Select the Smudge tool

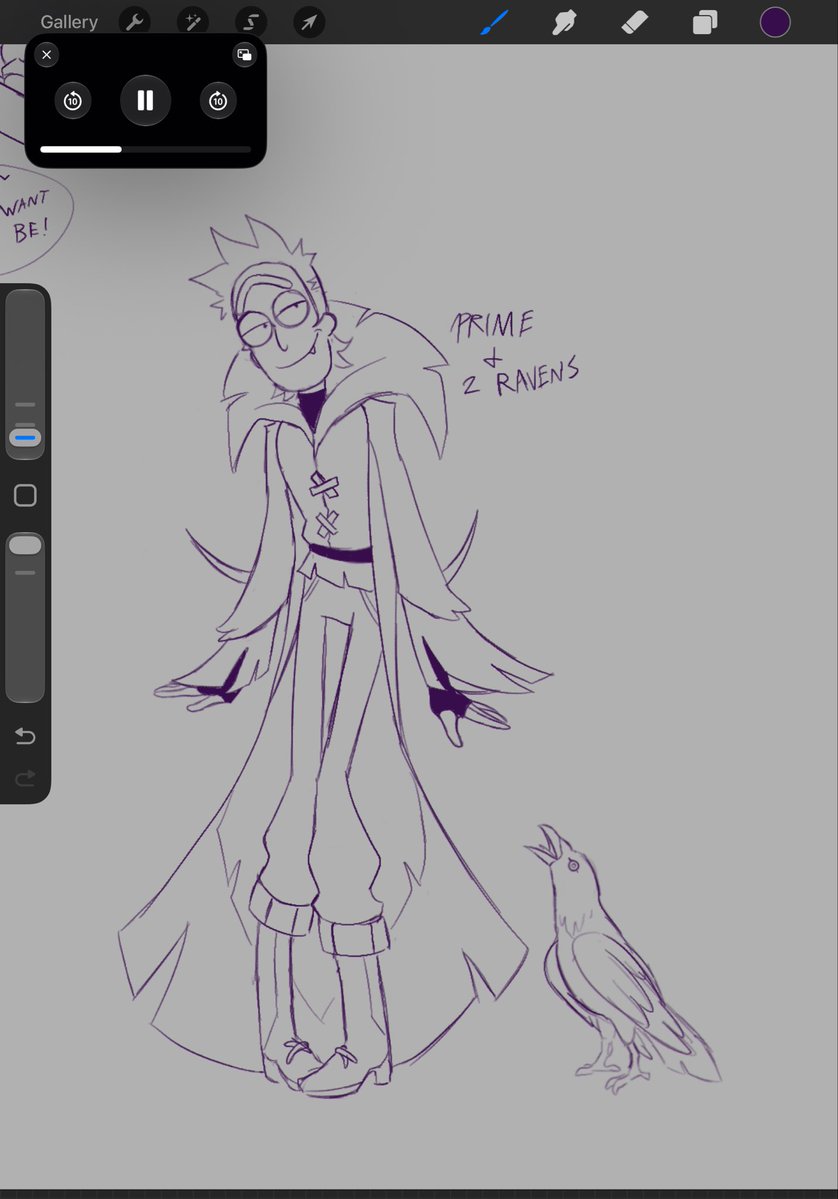click(x=564, y=22)
